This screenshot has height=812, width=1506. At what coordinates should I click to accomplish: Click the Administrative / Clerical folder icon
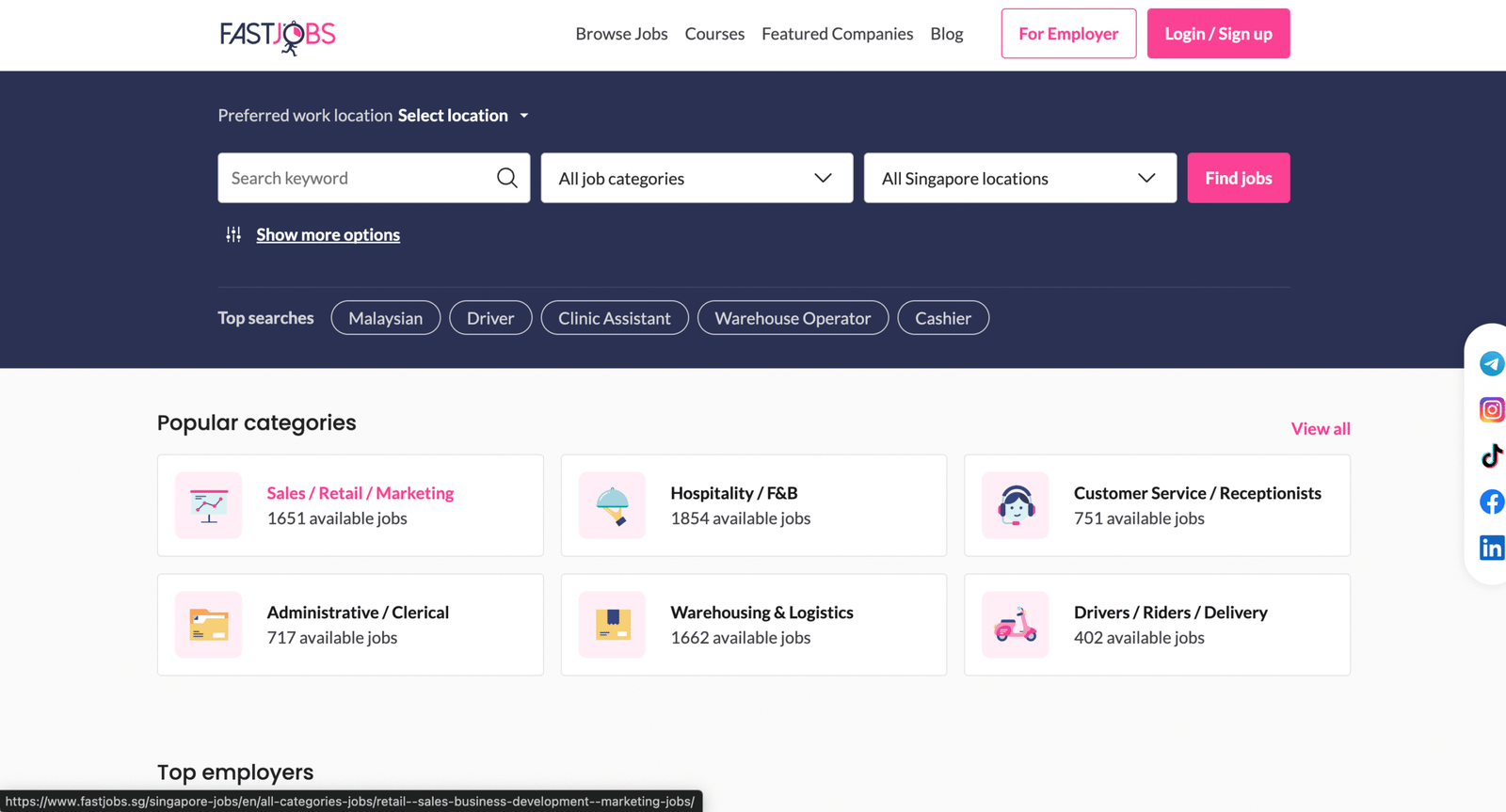coord(209,625)
